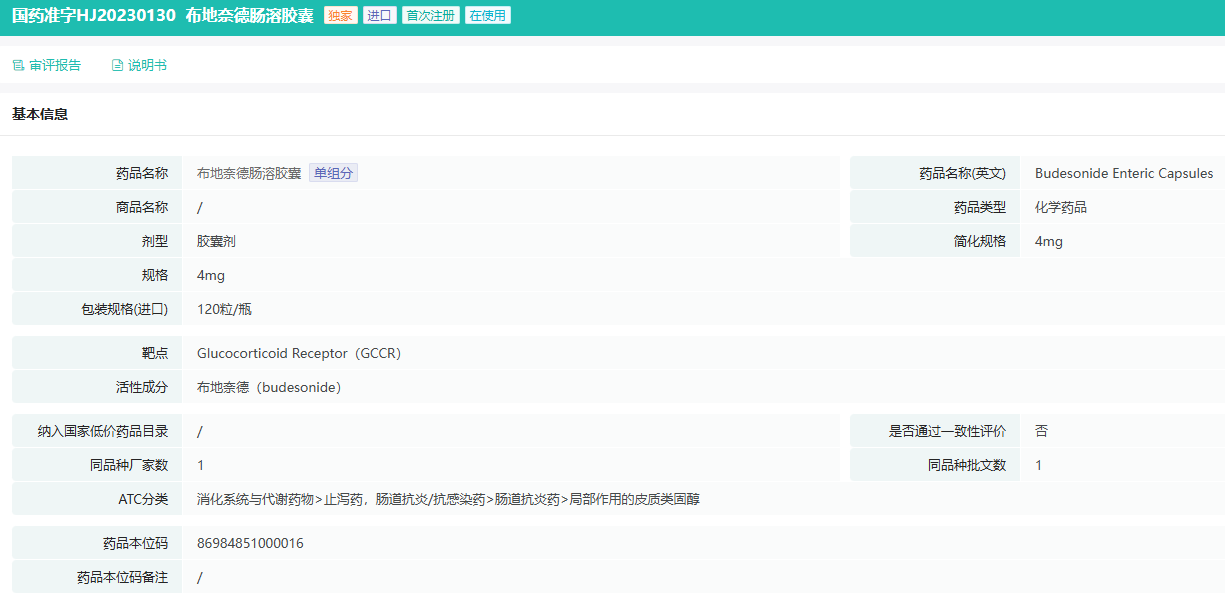Open the 审评报告 link
Image resolution: width=1225 pixels, height=600 pixels.
click(x=55, y=66)
